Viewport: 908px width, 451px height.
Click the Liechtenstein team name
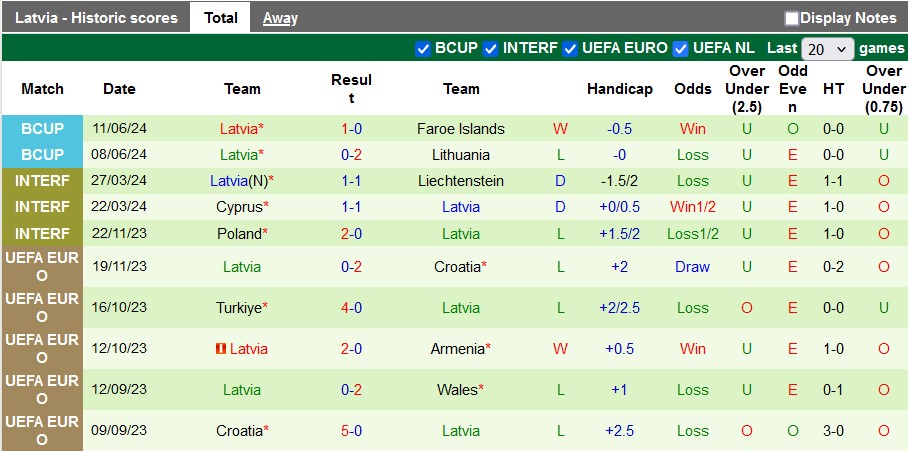pyautogui.click(x=461, y=181)
